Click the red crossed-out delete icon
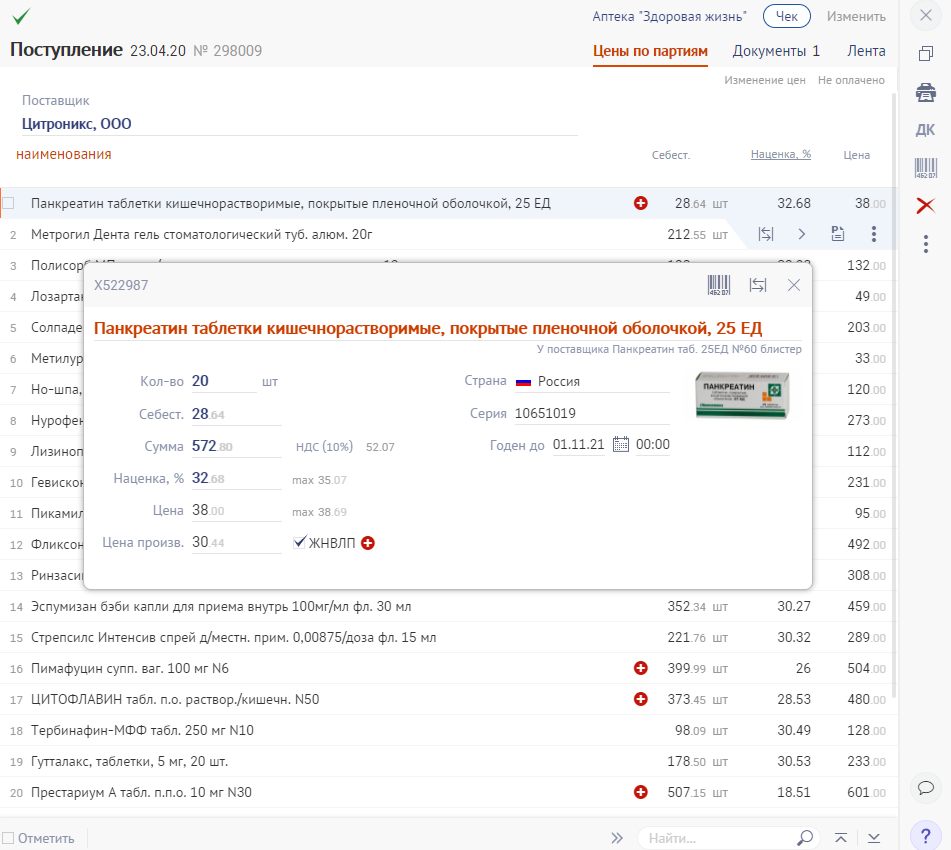 926,206
